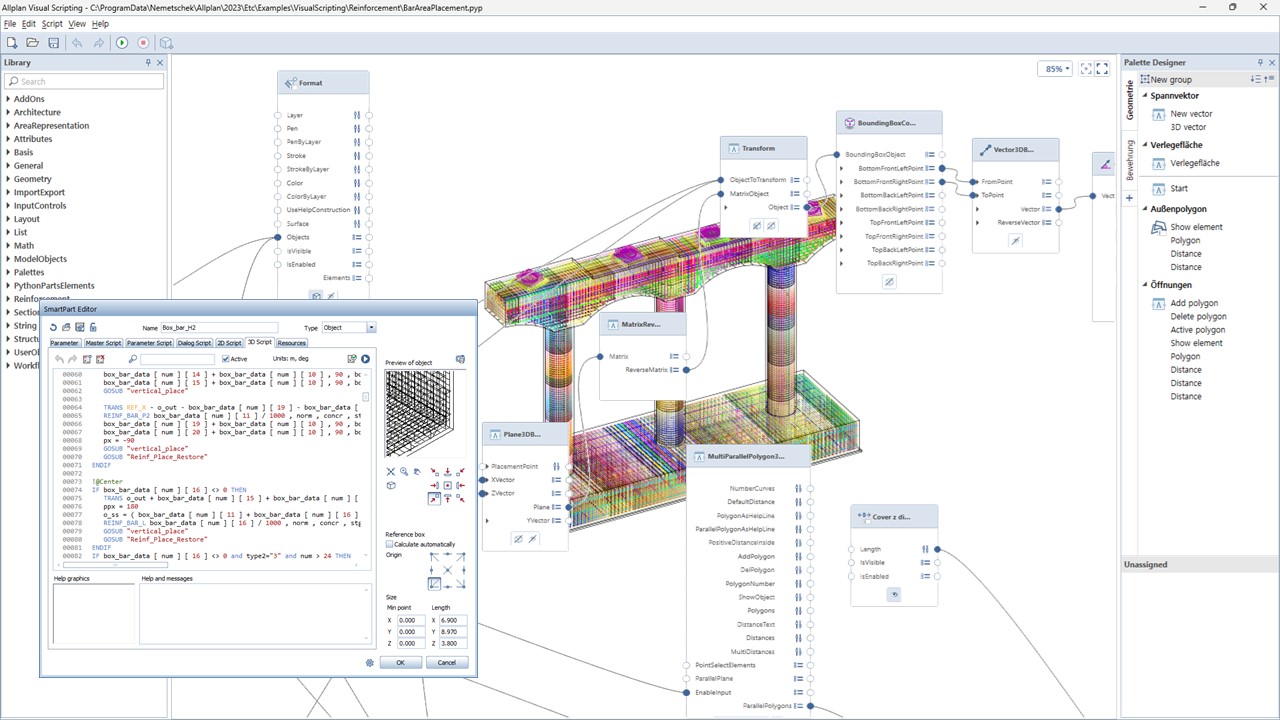Click the search magnifier in the script toolbar
Viewport: 1280px width, 720px height.
(x=133, y=359)
